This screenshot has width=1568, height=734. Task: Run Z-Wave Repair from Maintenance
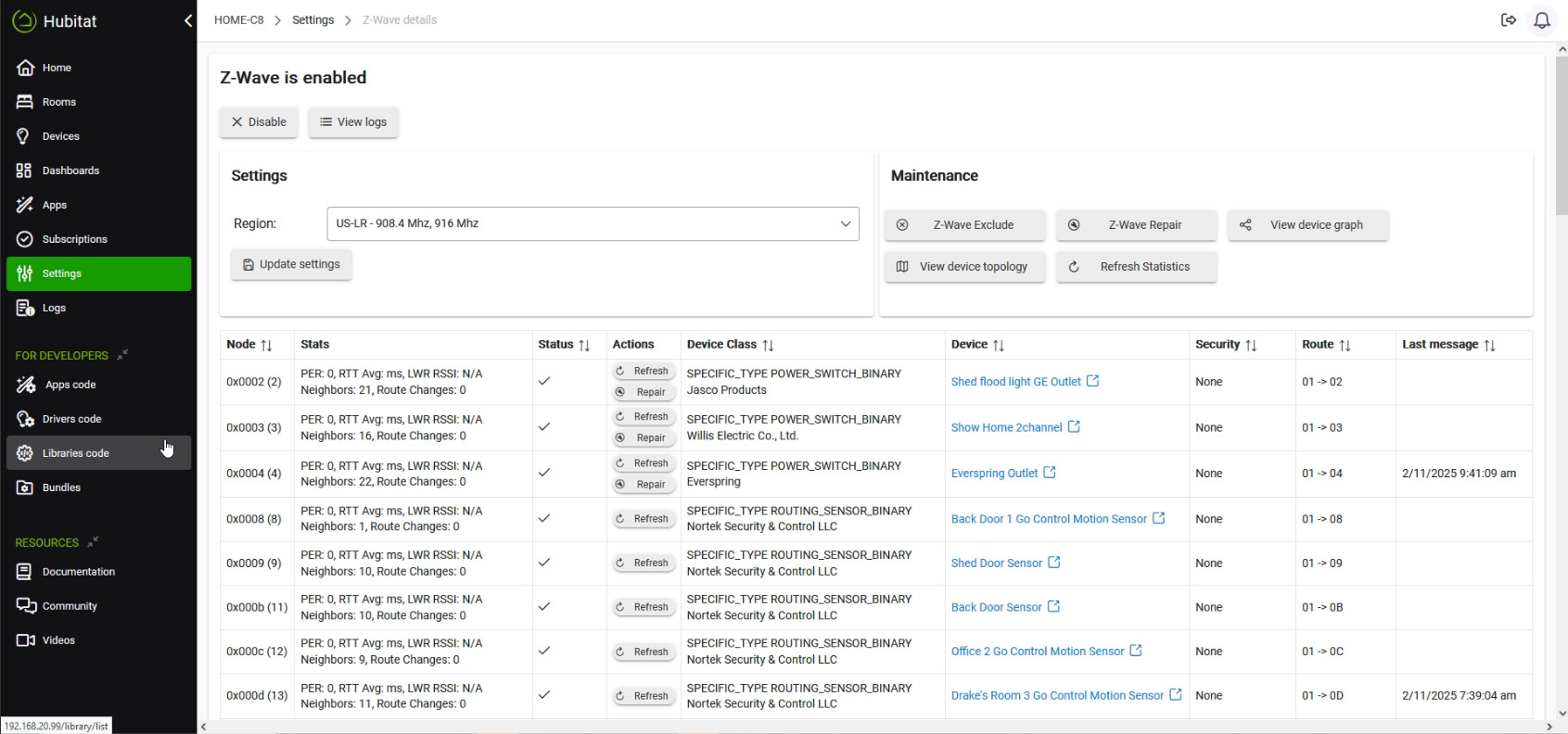tap(1136, 225)
